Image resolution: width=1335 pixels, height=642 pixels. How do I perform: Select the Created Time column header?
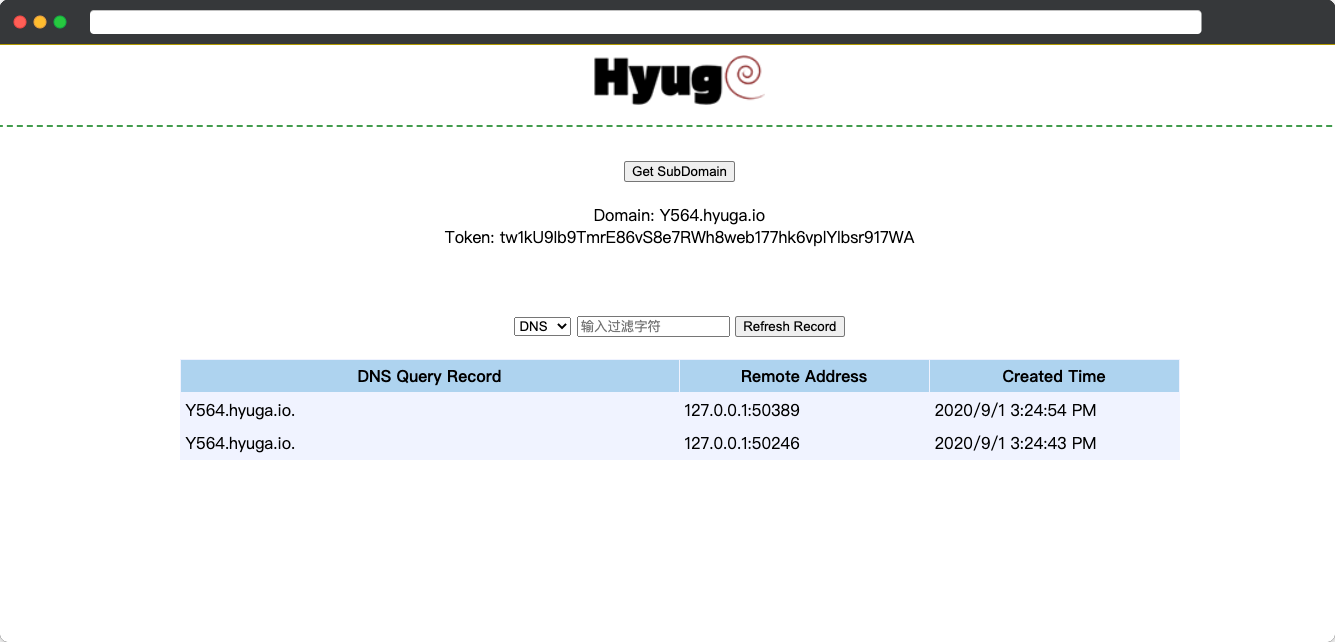[x=1054, y=376]
